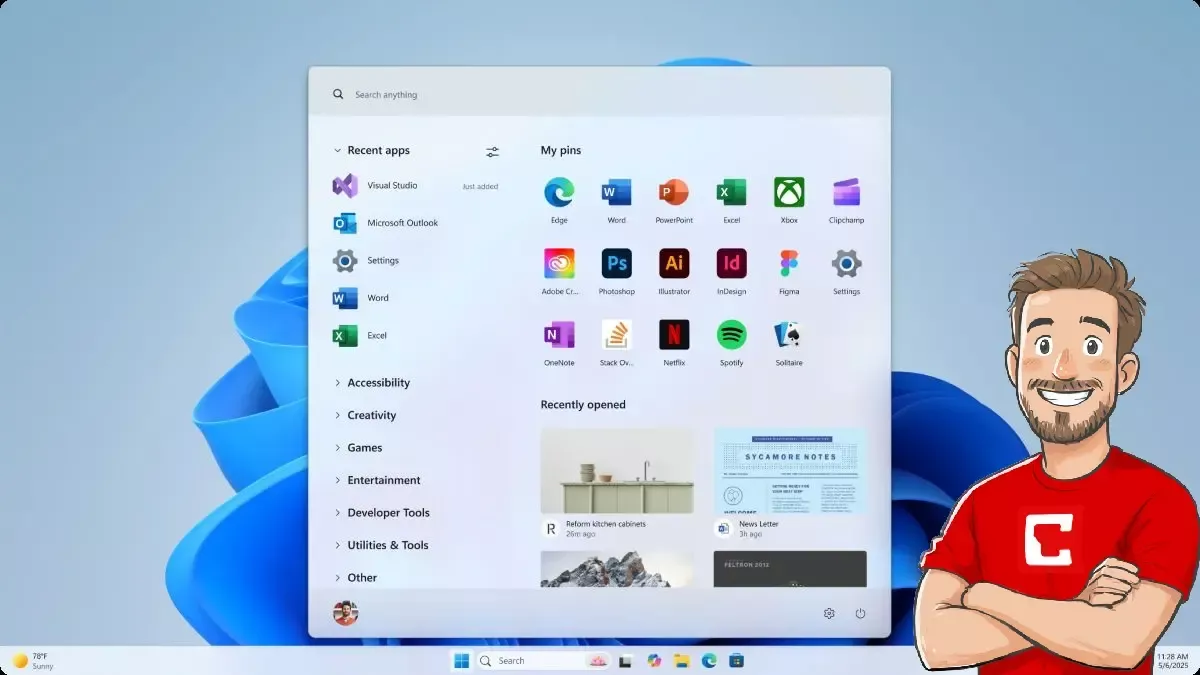Viewport: 1200px width, 675px height.
Task: Open the Edge pinned app
Action: 559,193
